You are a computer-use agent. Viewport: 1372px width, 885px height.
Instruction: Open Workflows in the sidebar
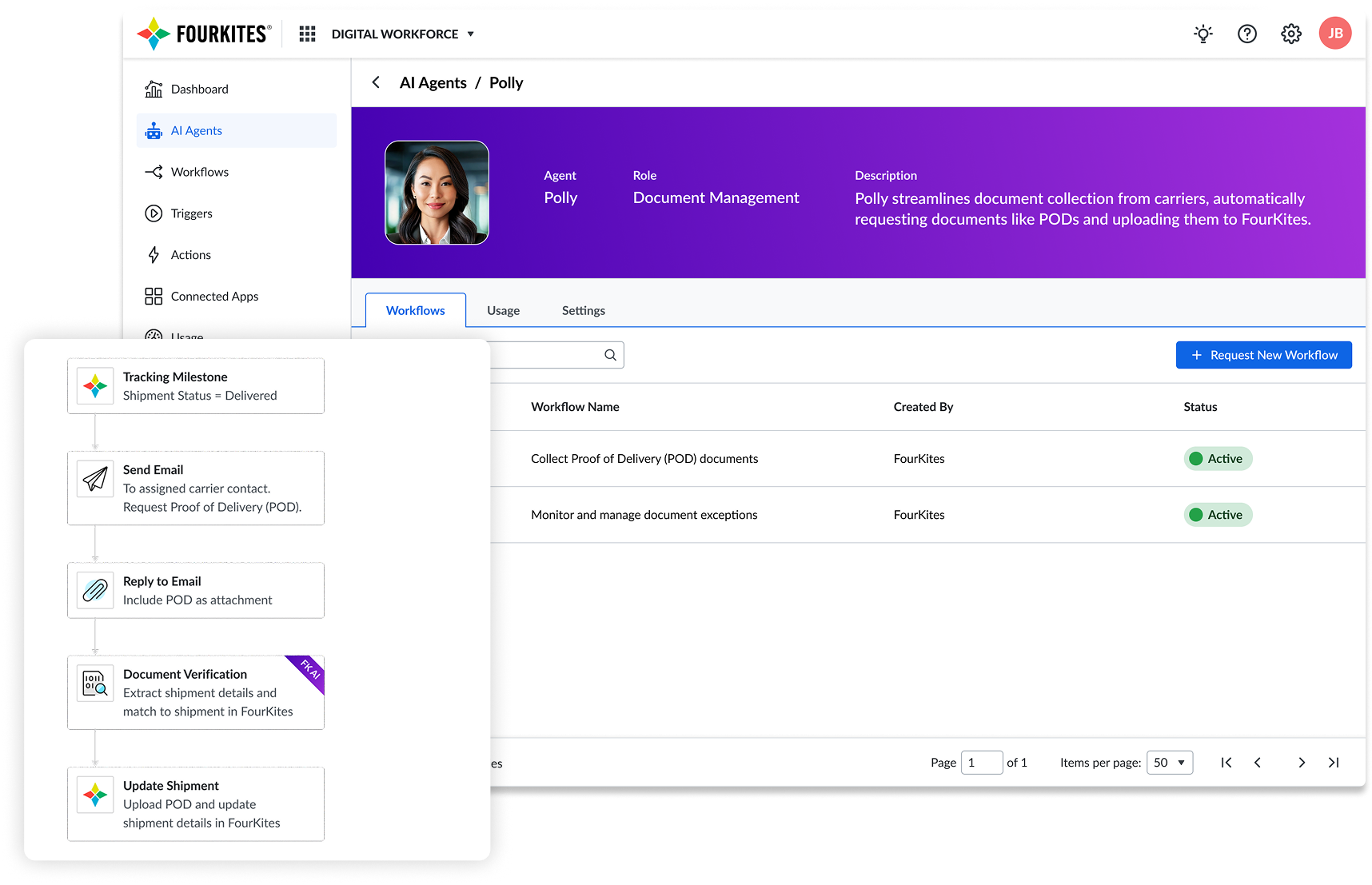coord(236,172)
